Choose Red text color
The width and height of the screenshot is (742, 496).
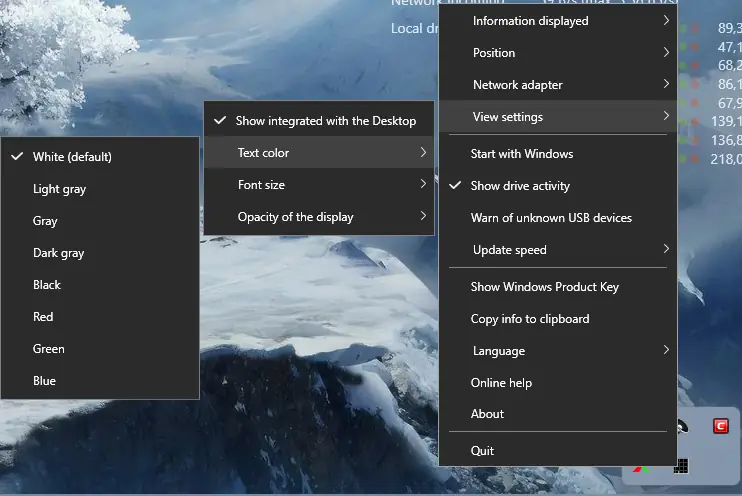tap(100, 317)
